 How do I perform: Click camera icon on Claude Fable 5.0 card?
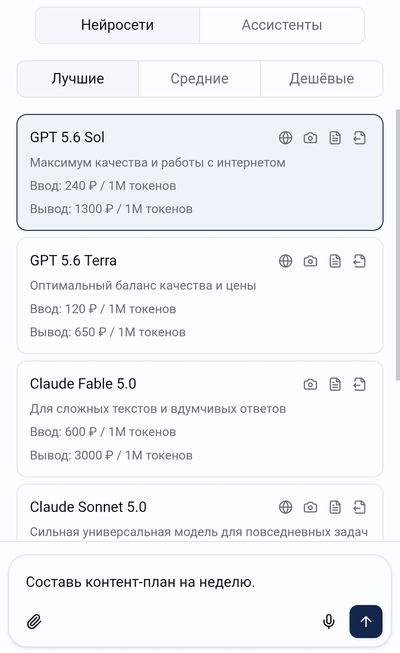pos(310,384)
